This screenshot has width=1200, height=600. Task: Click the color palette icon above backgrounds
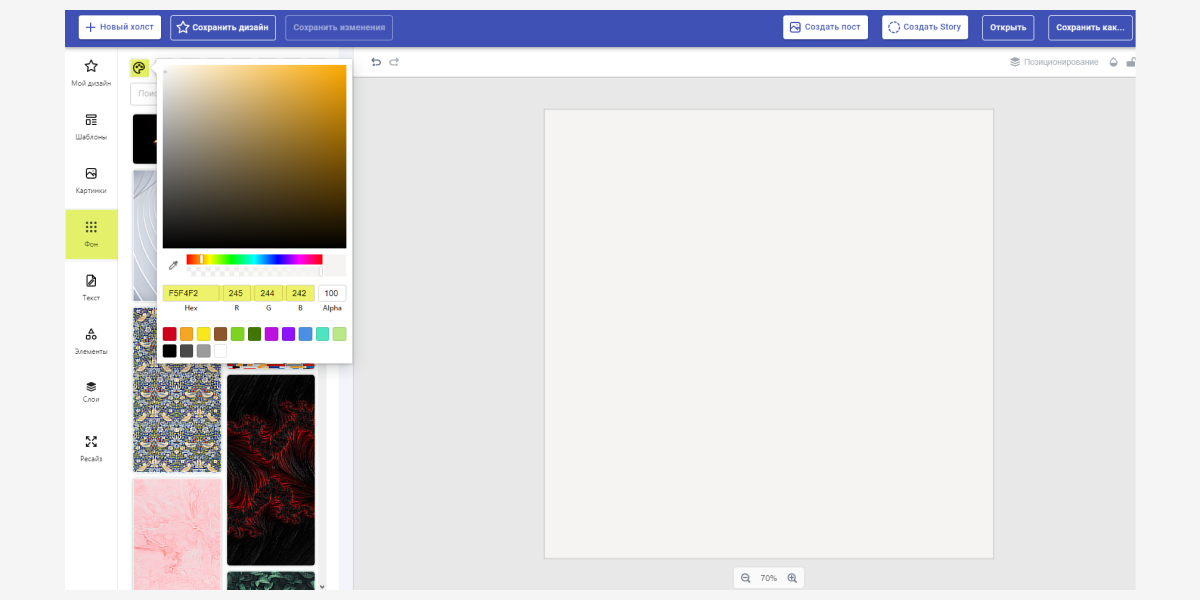139,68
